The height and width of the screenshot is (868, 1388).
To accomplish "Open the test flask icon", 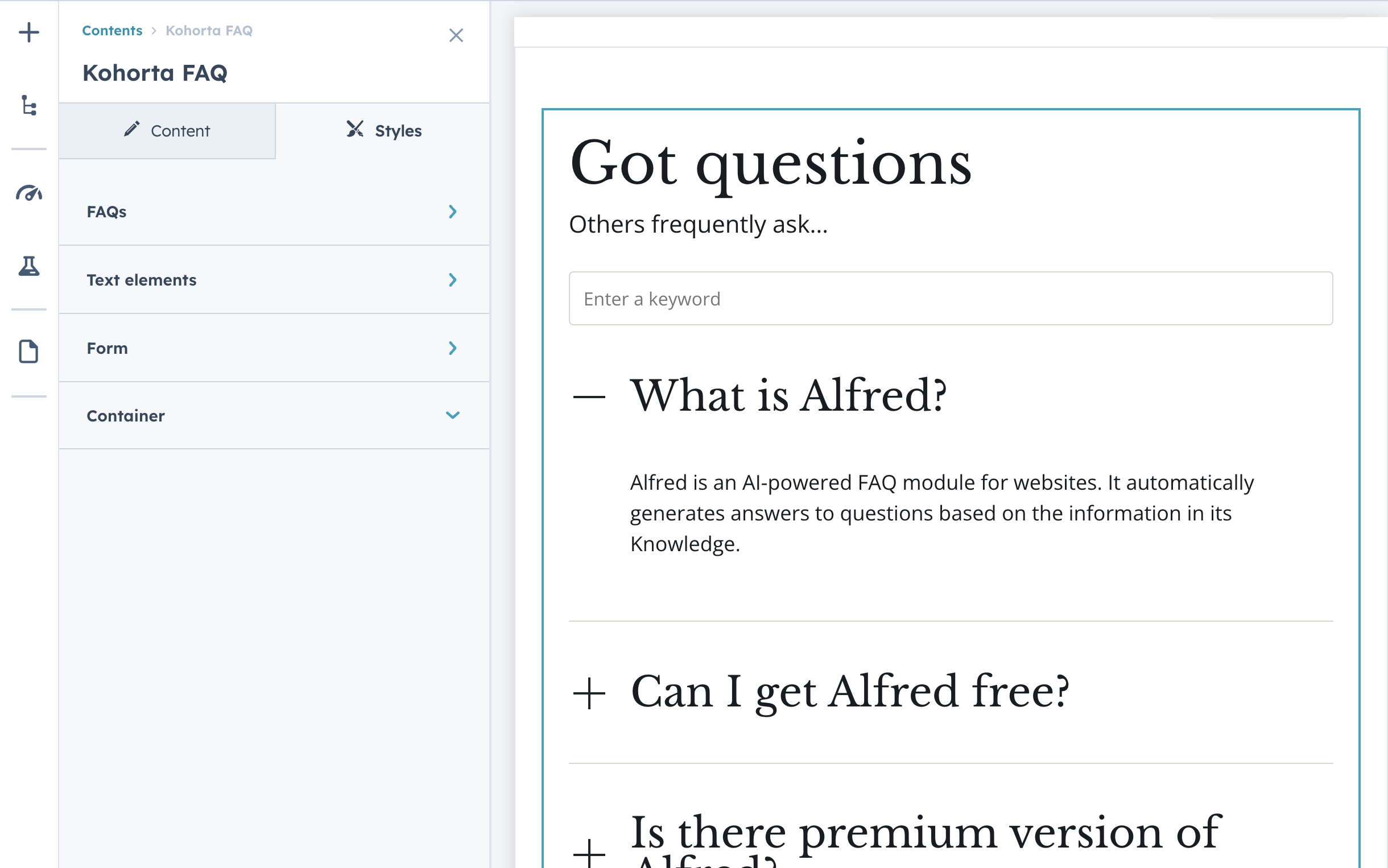I will click(x=28, y=266).
